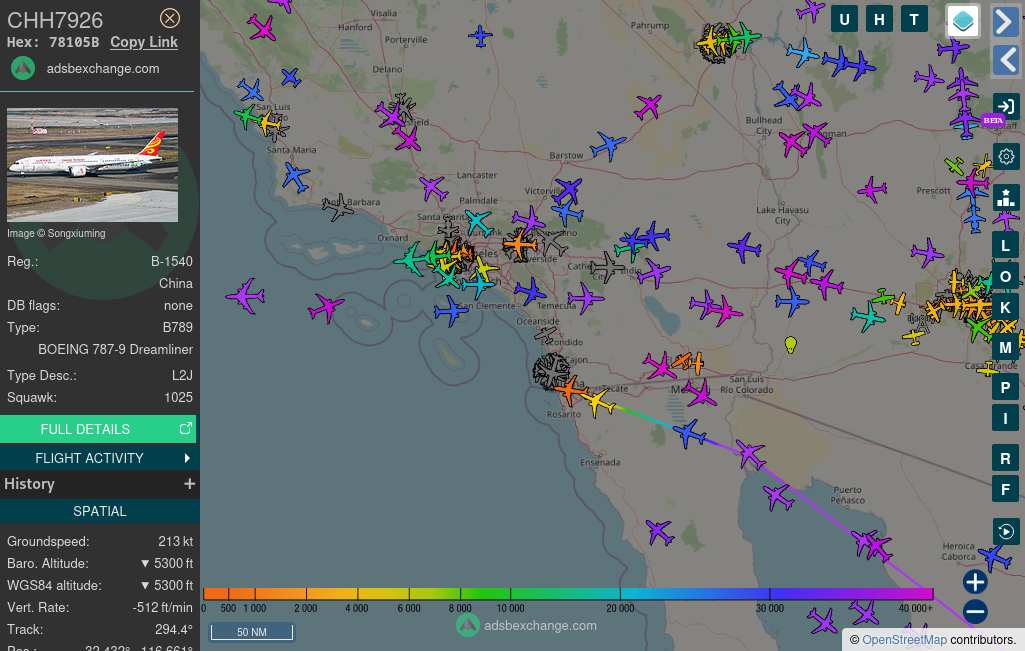
Task: Toggle the M map button
Action: point(1005,348)
